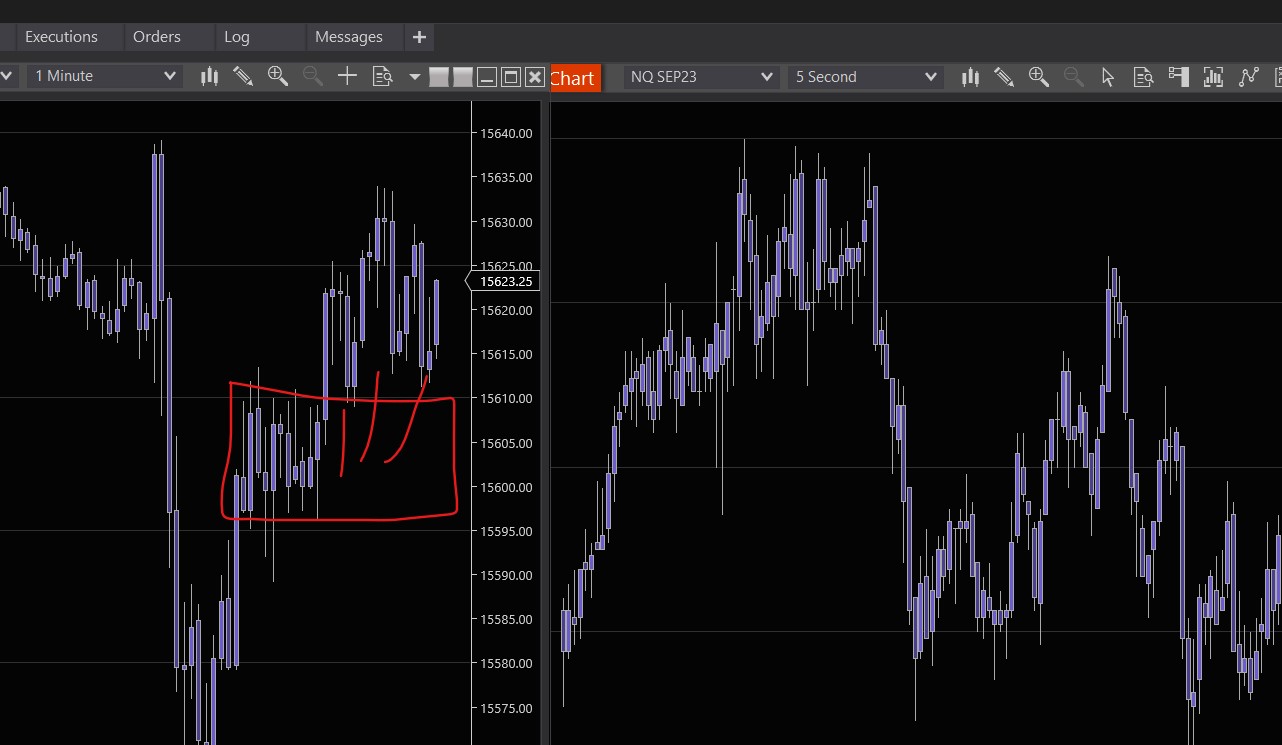Click the first gray square button beside the window controls
The width and height of the screenshot is (1282, 745).
(x=439, y=77)
